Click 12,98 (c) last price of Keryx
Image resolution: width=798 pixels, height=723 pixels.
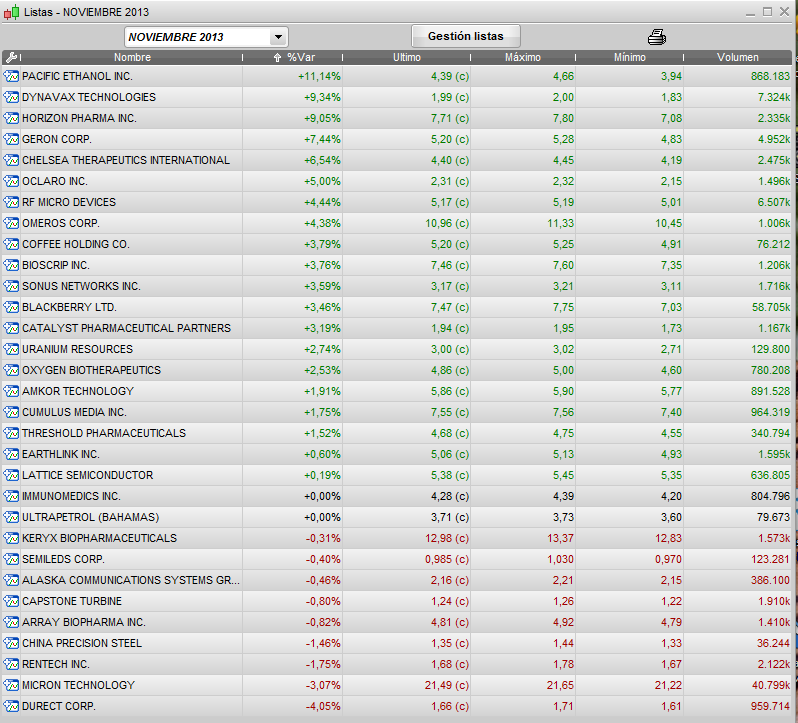pos(447,538)
